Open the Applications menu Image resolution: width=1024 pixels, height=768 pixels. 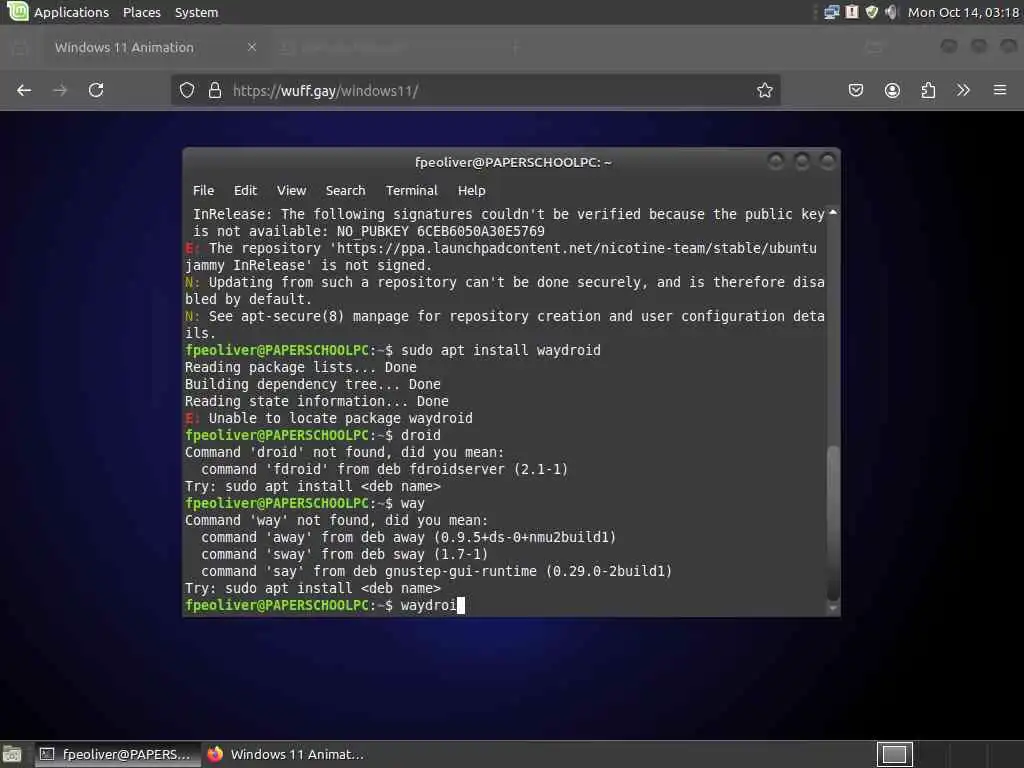pos(71,12)
